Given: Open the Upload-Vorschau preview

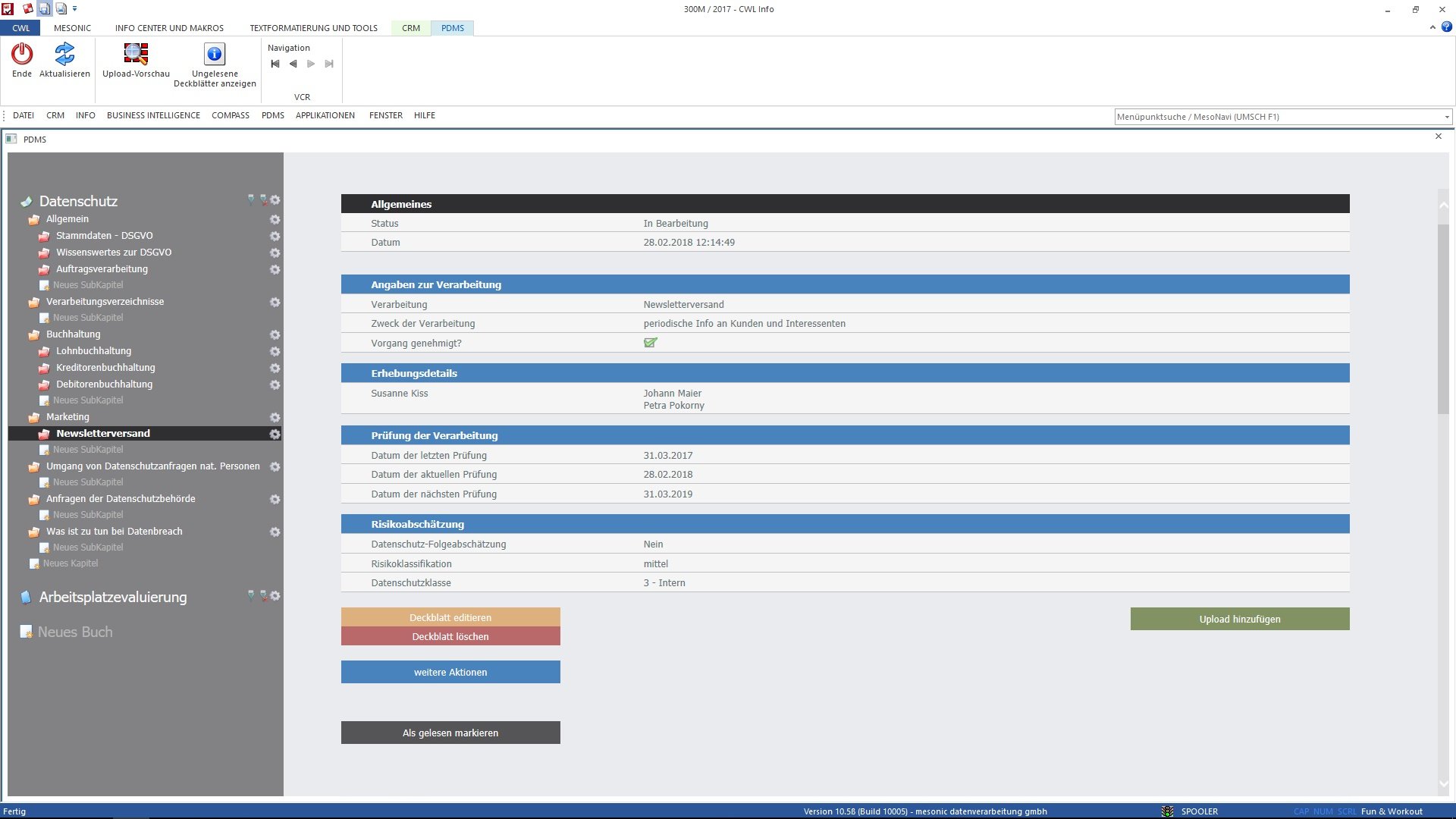Looking at the screenshot, I should pos(136,54).
